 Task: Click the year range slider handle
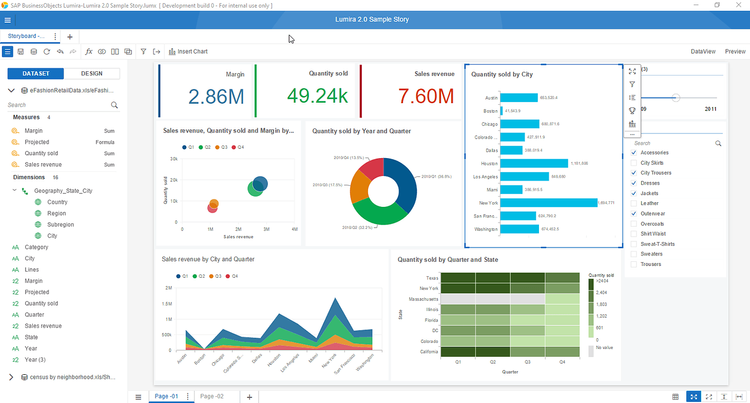click(x=675, y=98)
